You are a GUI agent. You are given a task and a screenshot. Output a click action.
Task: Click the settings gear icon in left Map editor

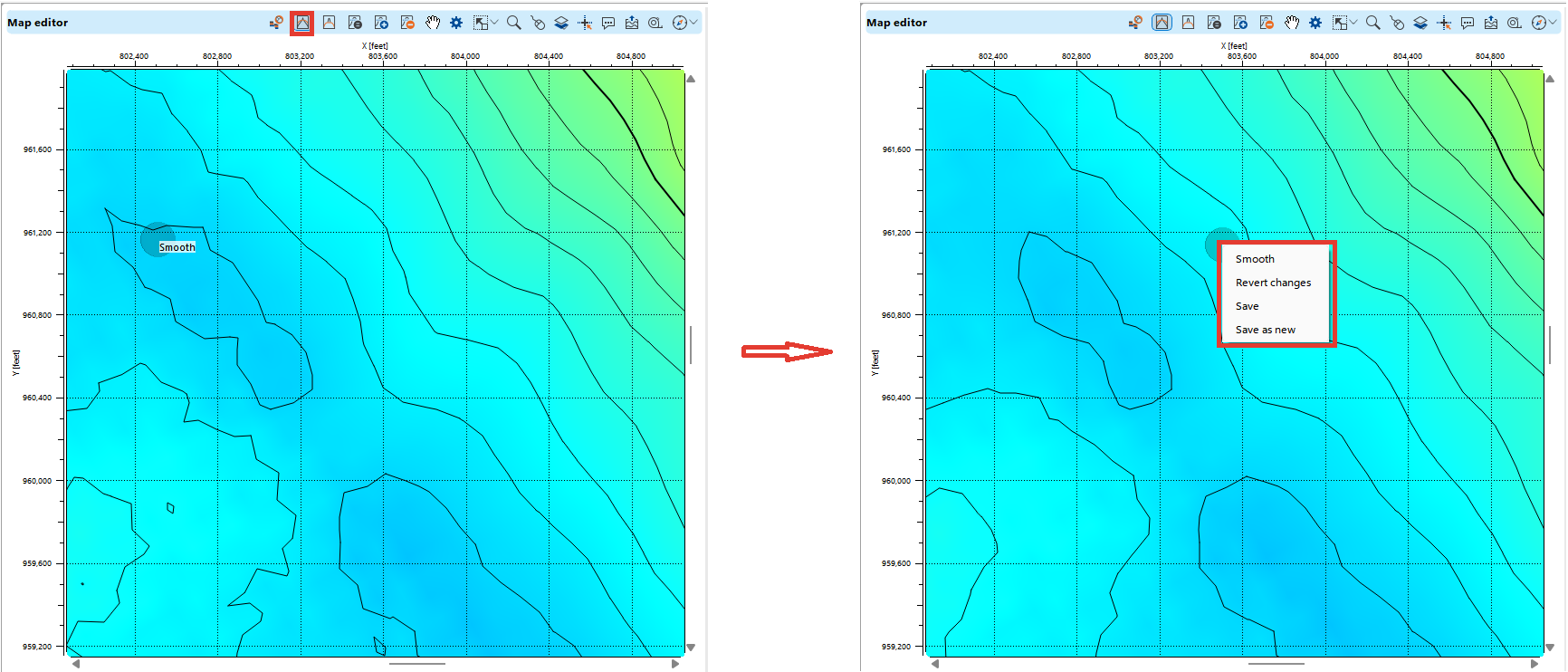coord(456,23)
